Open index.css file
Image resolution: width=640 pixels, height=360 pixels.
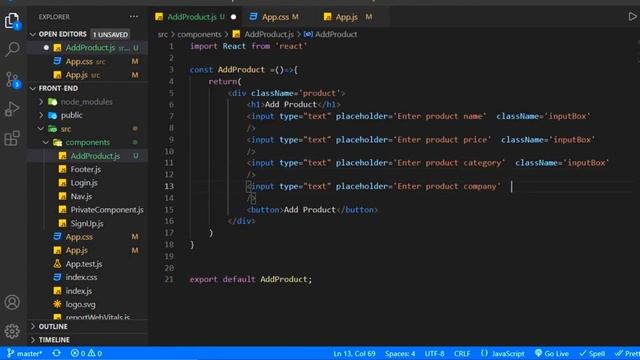81,277
